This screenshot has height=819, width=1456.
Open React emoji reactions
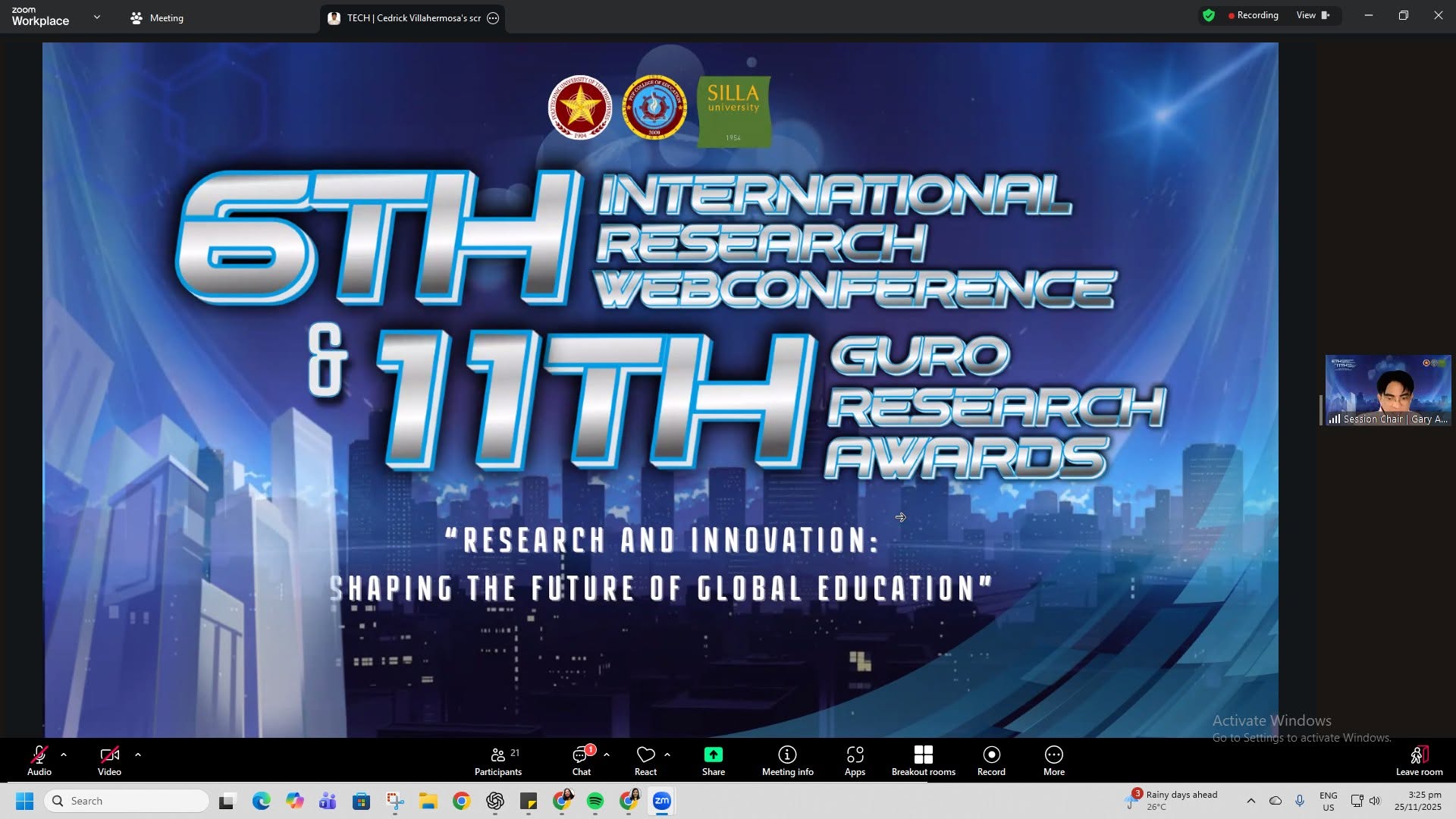point(645,761)
